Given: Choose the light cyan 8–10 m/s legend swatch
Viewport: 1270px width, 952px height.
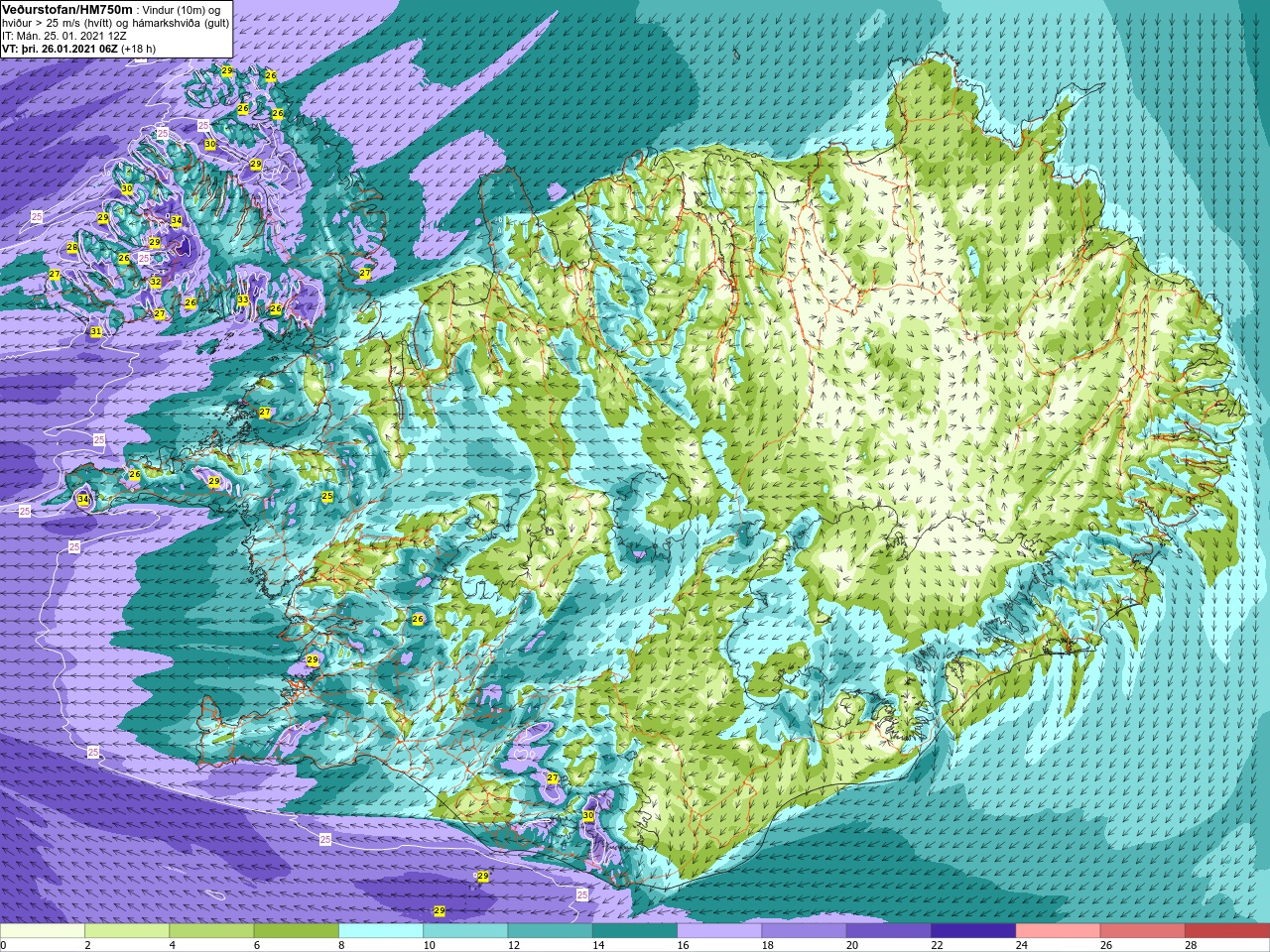Looking at the screenshot, I should pyautogui.click(x=380, y=931).
